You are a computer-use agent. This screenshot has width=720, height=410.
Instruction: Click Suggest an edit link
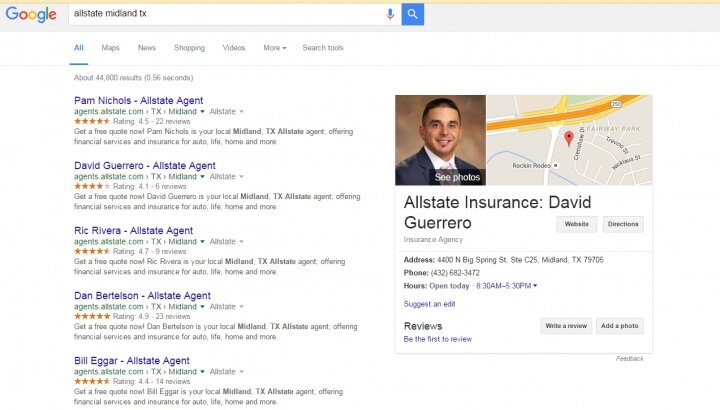429,304
